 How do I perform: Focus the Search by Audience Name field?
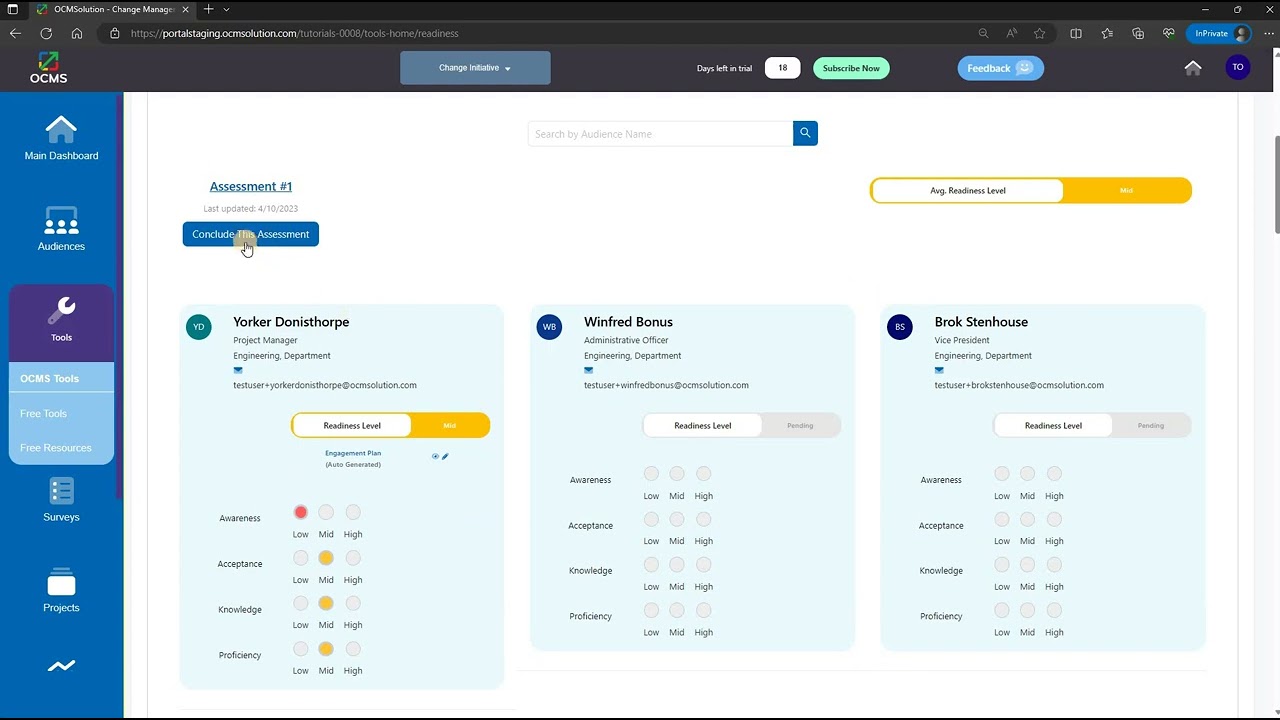click(660, 133)
